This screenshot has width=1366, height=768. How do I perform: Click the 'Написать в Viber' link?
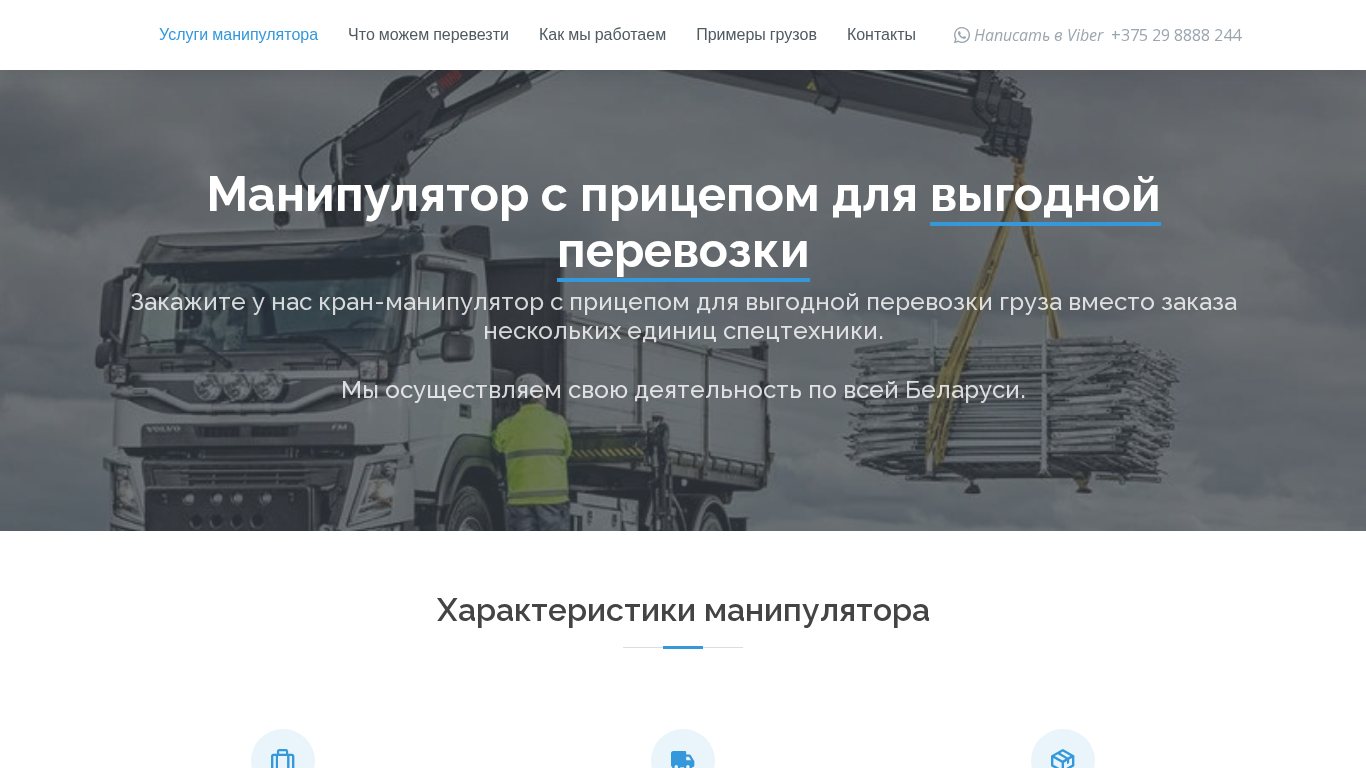pos(1038,35)
